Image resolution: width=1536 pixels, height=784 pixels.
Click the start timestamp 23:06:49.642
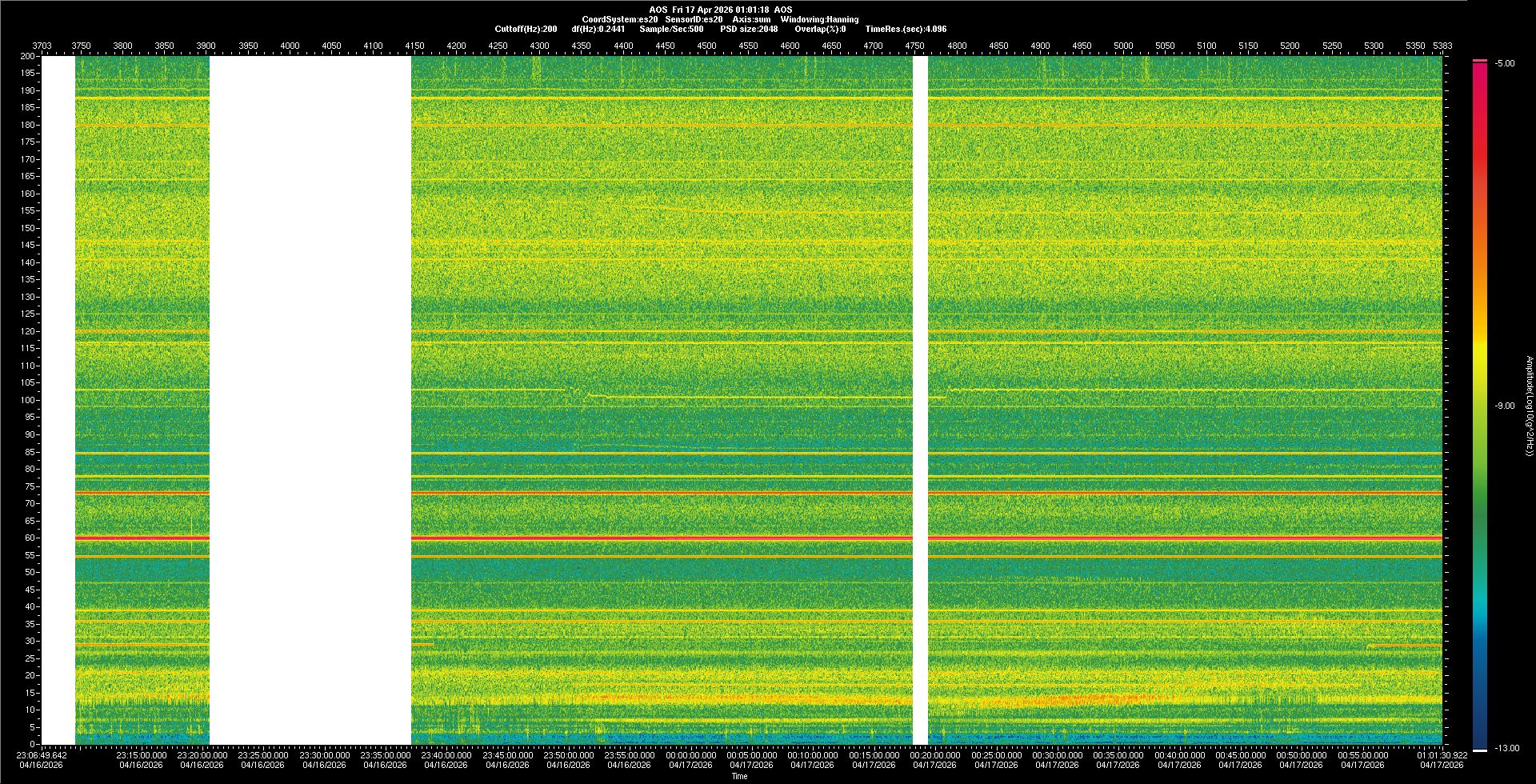coord(42,755)
